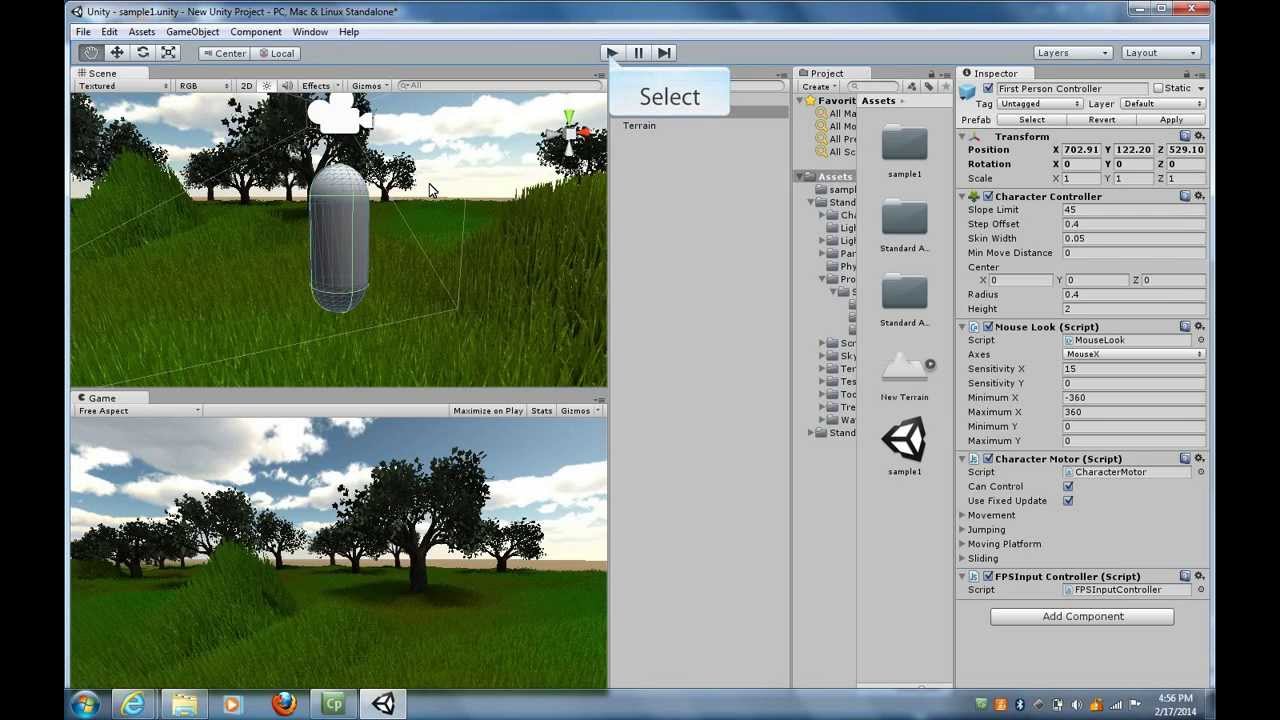1280x720 pixels.
Task: Toggle Character Motor script enabled checkbox
Action: [988, 458]
